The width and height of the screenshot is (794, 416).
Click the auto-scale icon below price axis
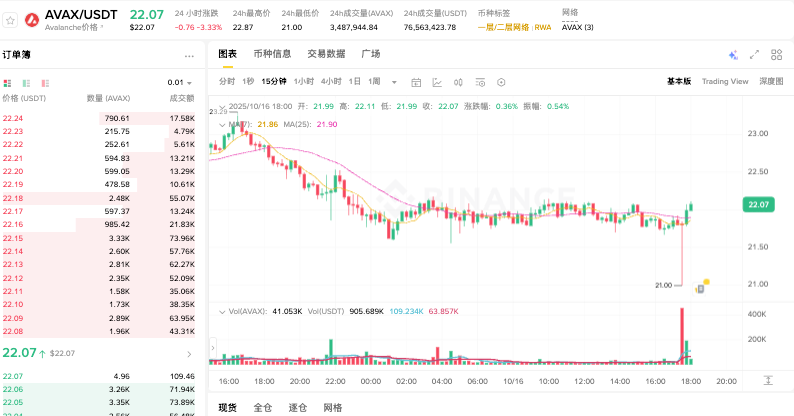(x=768, y=381)
